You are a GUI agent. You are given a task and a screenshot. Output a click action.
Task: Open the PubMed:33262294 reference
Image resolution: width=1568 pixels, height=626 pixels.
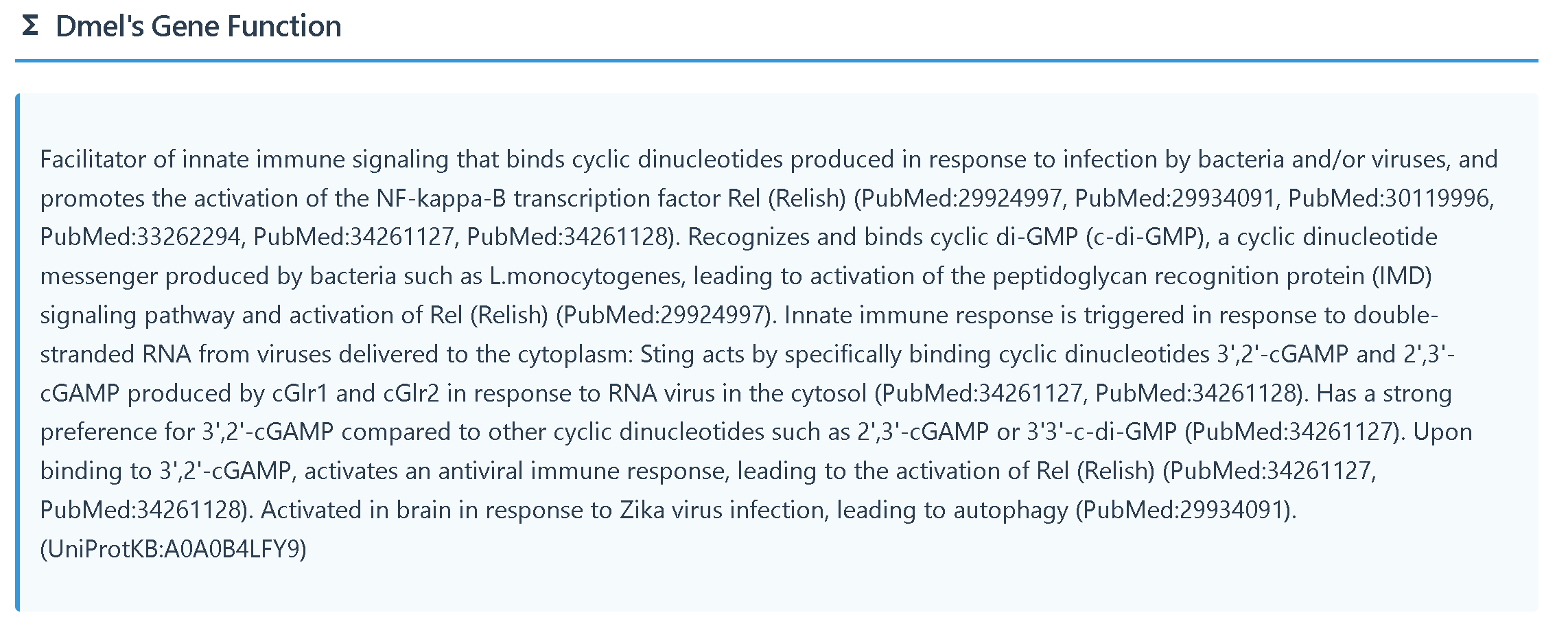click(140, 237)
